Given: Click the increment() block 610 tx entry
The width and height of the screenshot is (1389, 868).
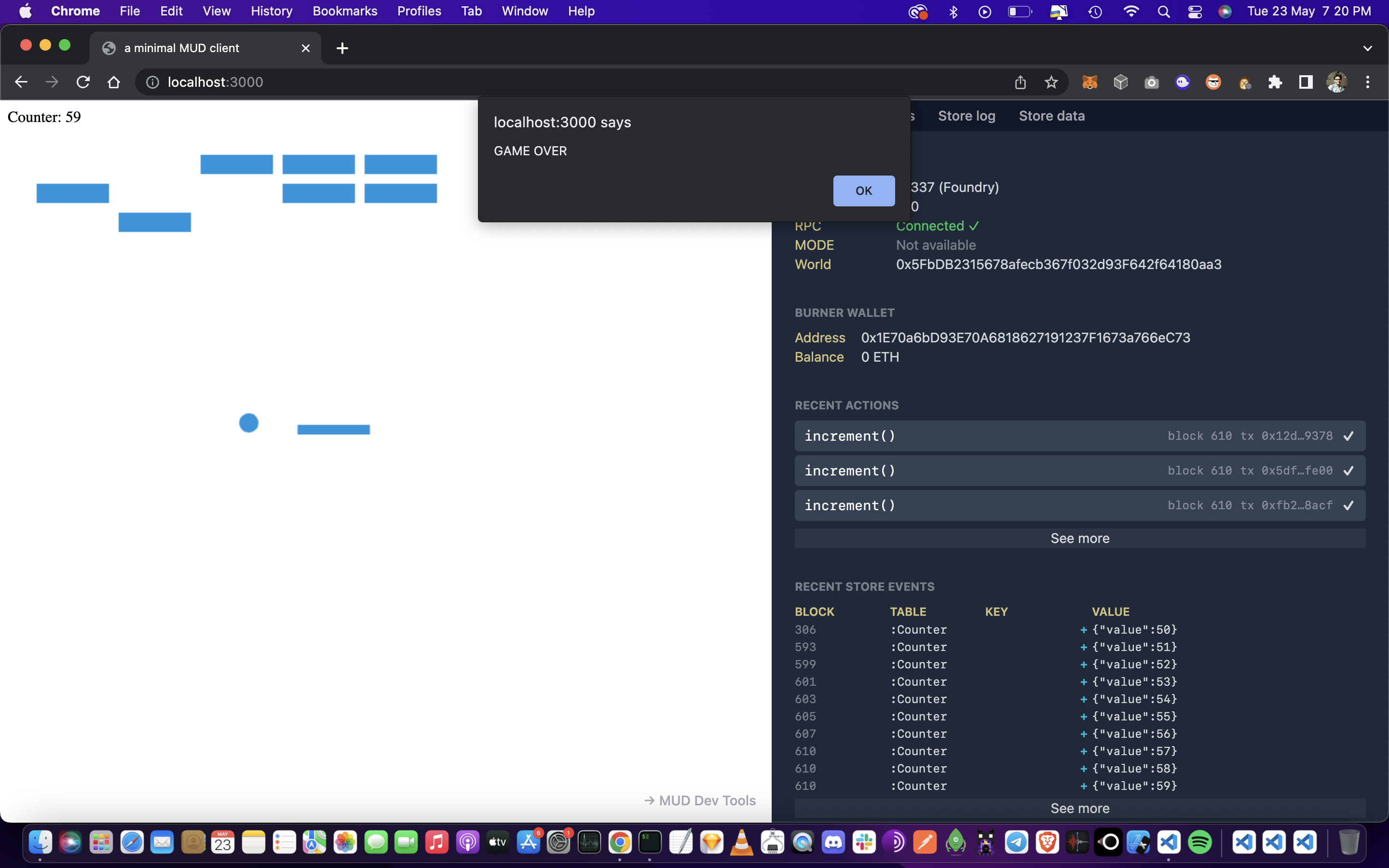Looking at the screenshot, I should (x=1079, y=436).
